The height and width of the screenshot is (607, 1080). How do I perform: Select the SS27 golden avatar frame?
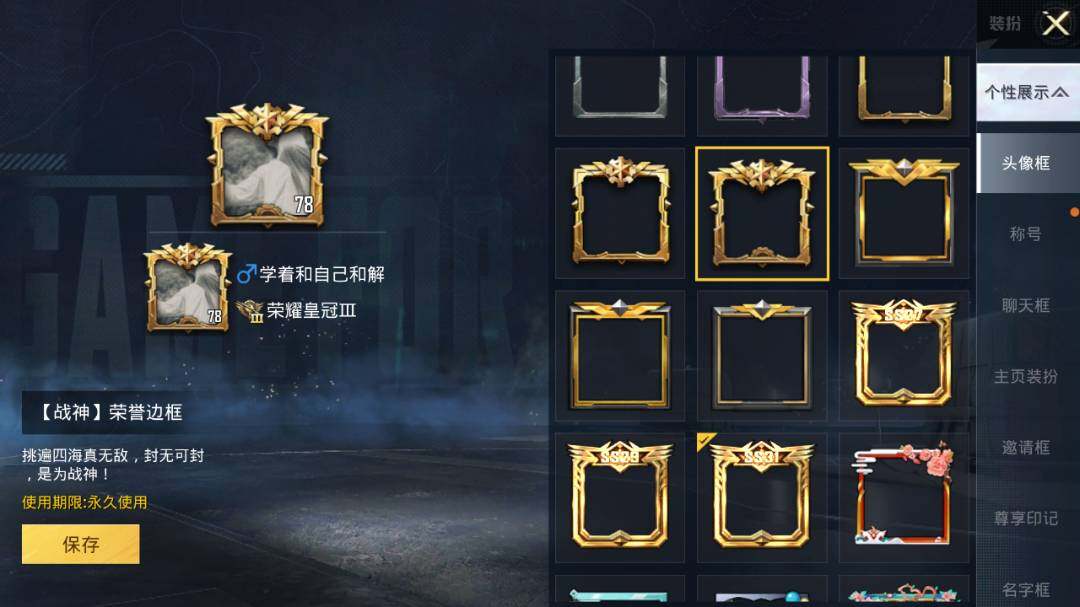click(x=904, y=355)
